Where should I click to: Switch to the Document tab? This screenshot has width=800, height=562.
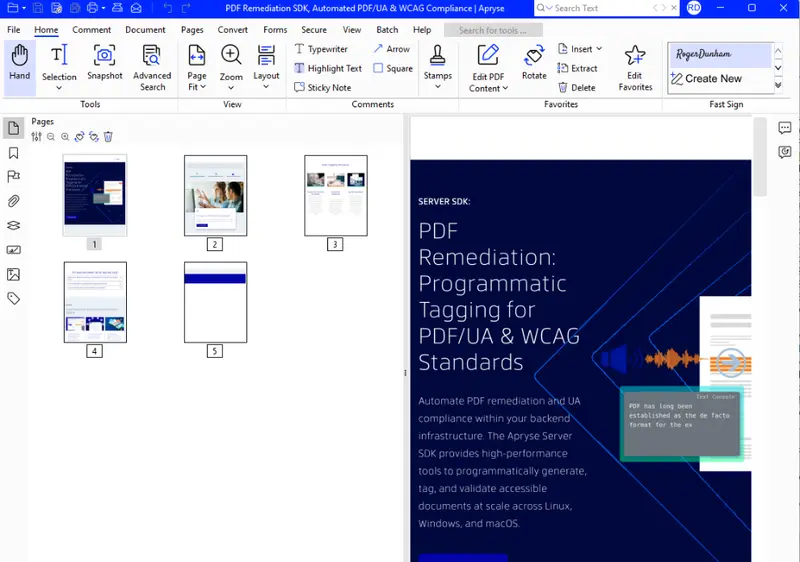(145, 30)
